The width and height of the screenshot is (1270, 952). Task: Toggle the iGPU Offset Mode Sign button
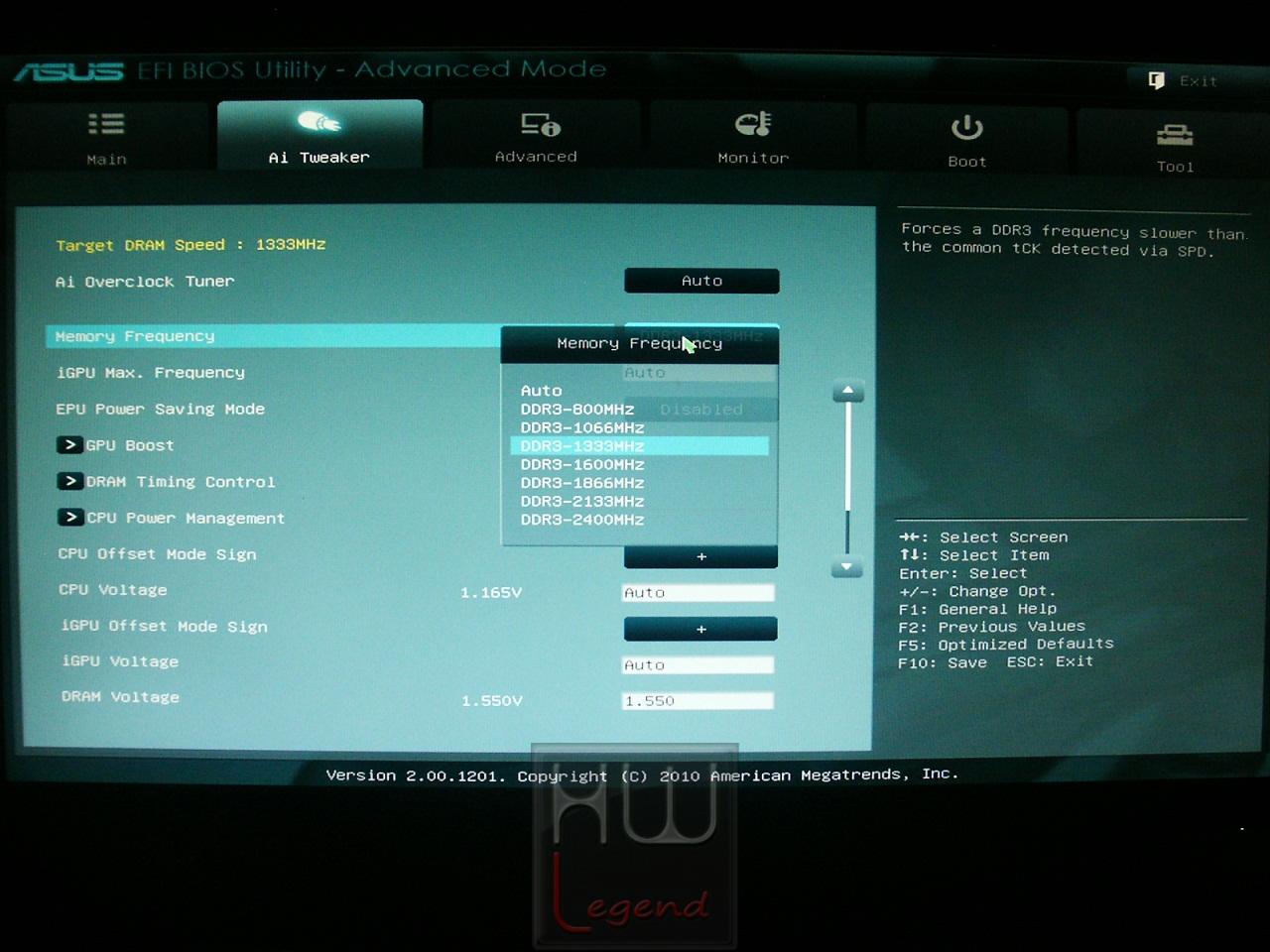[700, 629]
